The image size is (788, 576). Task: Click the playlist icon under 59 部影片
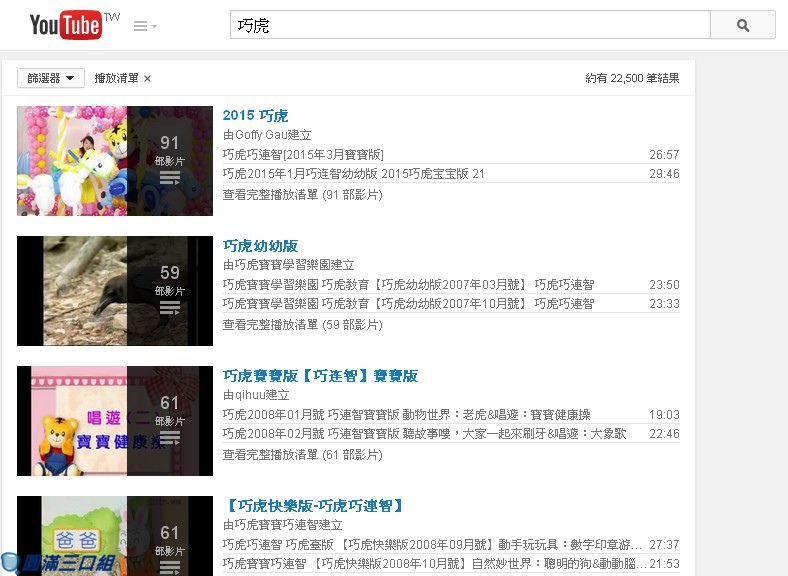click(x=170, y=308)
